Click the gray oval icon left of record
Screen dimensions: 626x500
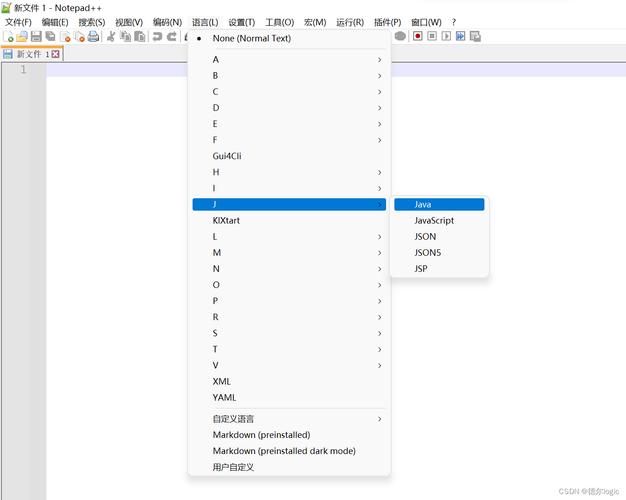click(400, 36)
